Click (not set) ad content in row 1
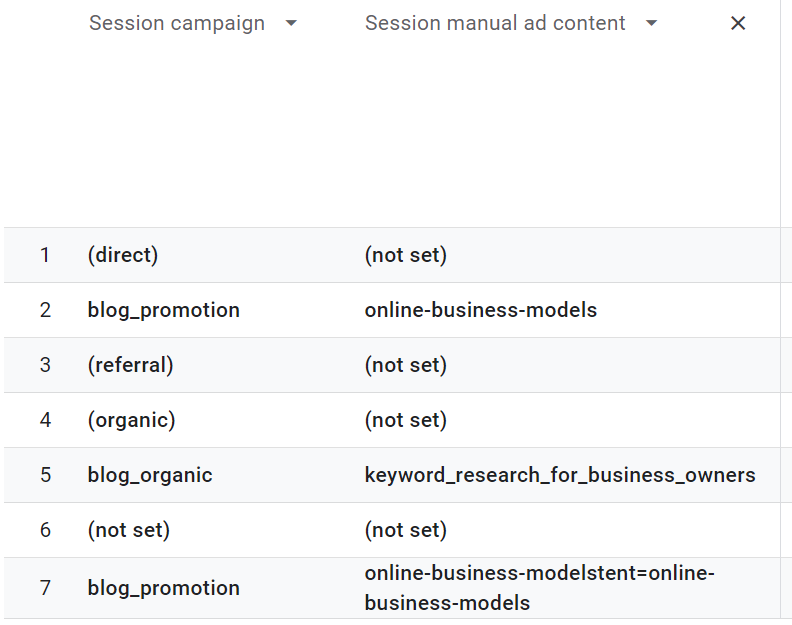The height and width of the screenshot is (625, 792). (406, 255)
